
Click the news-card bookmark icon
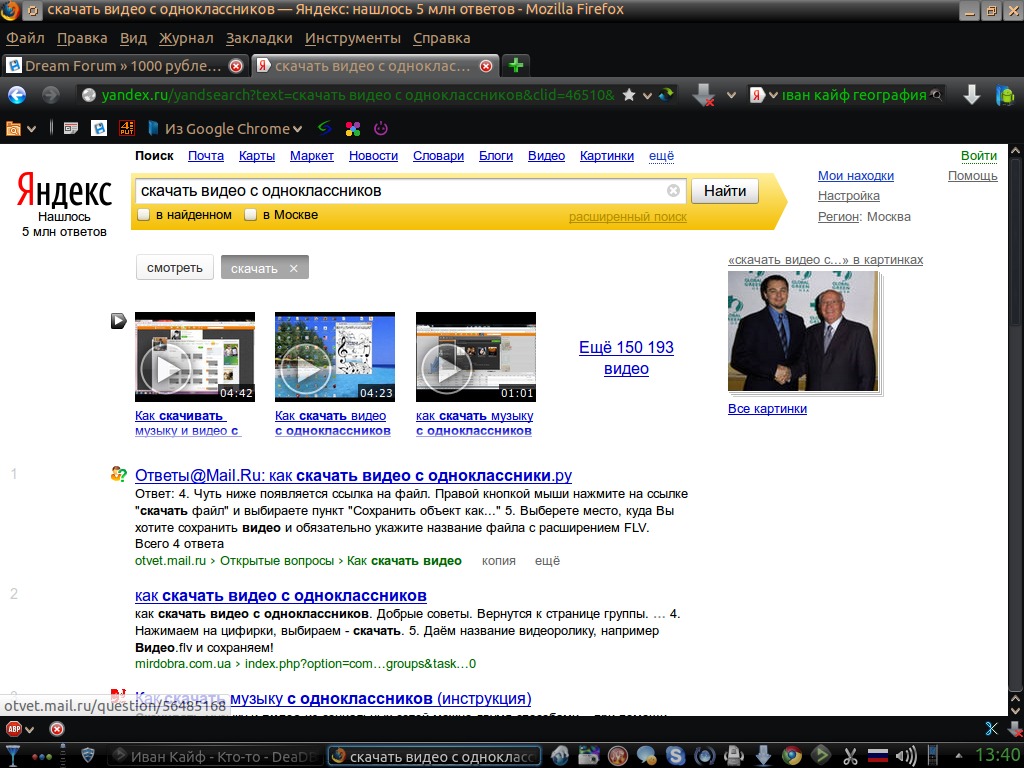coord(71,129)
